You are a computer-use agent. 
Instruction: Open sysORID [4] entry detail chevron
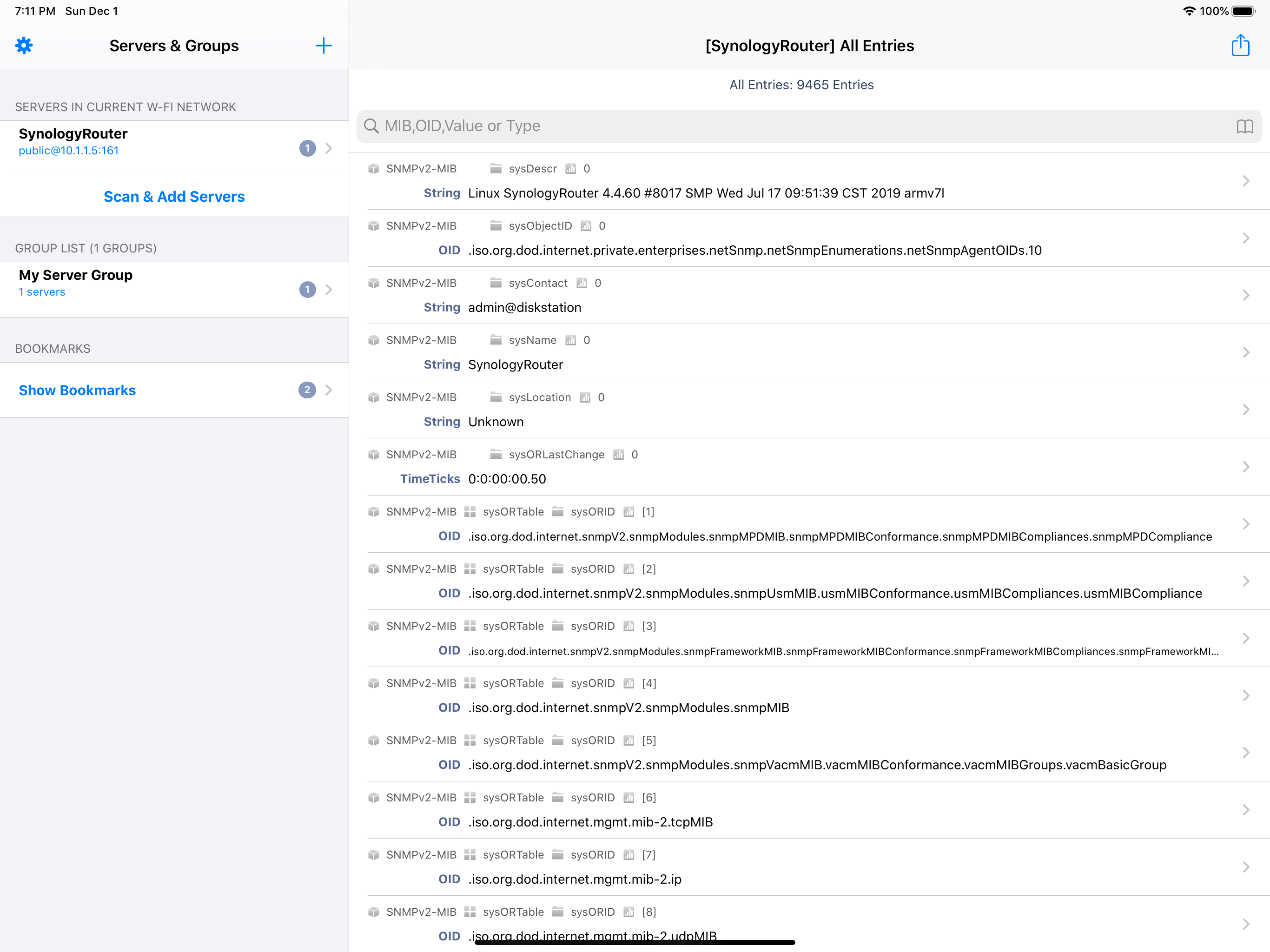pyautogui.click(x=1246, y=695)
